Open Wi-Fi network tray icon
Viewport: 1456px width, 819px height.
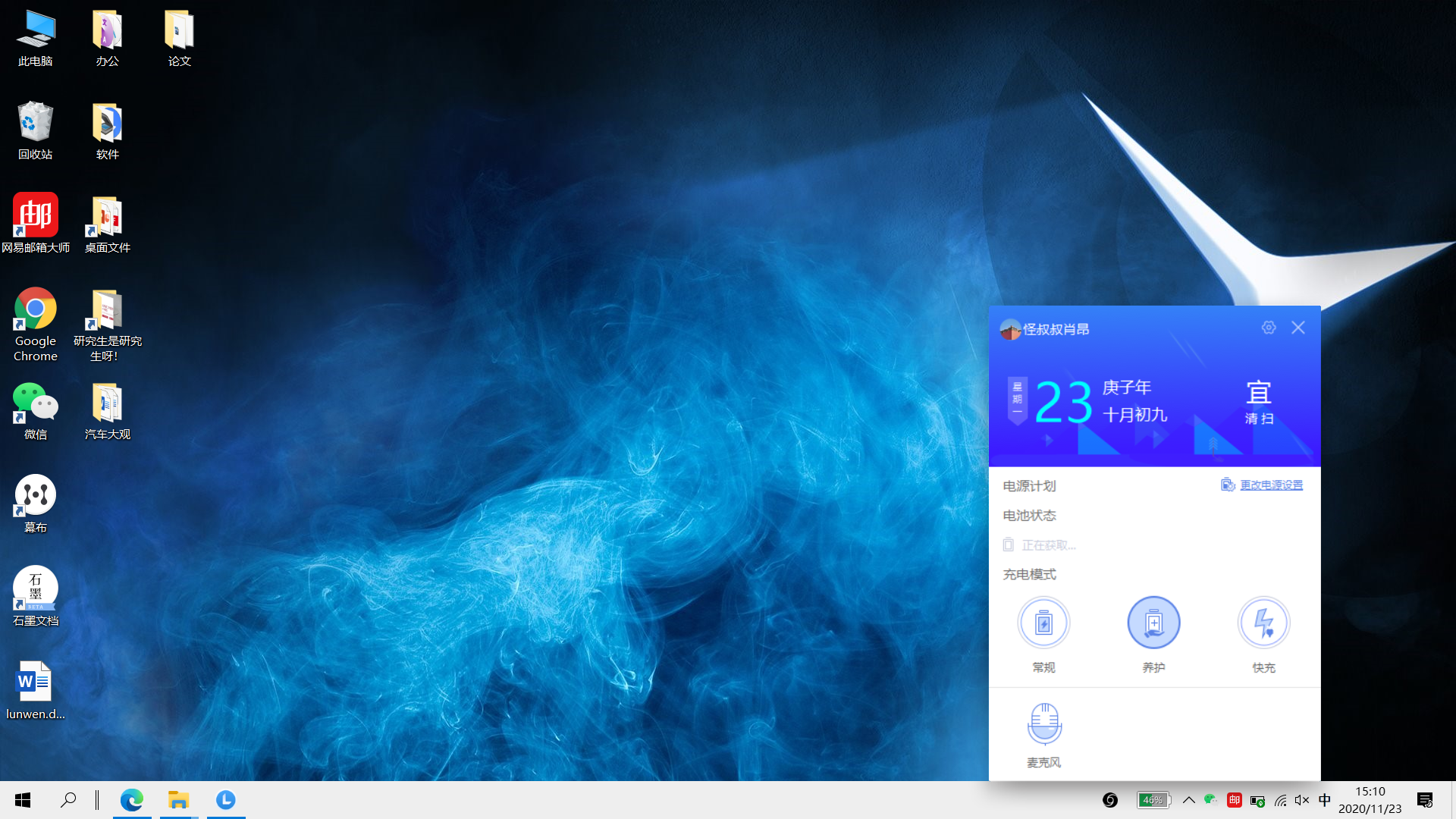pyautogui.click(x=1281, y=800)
